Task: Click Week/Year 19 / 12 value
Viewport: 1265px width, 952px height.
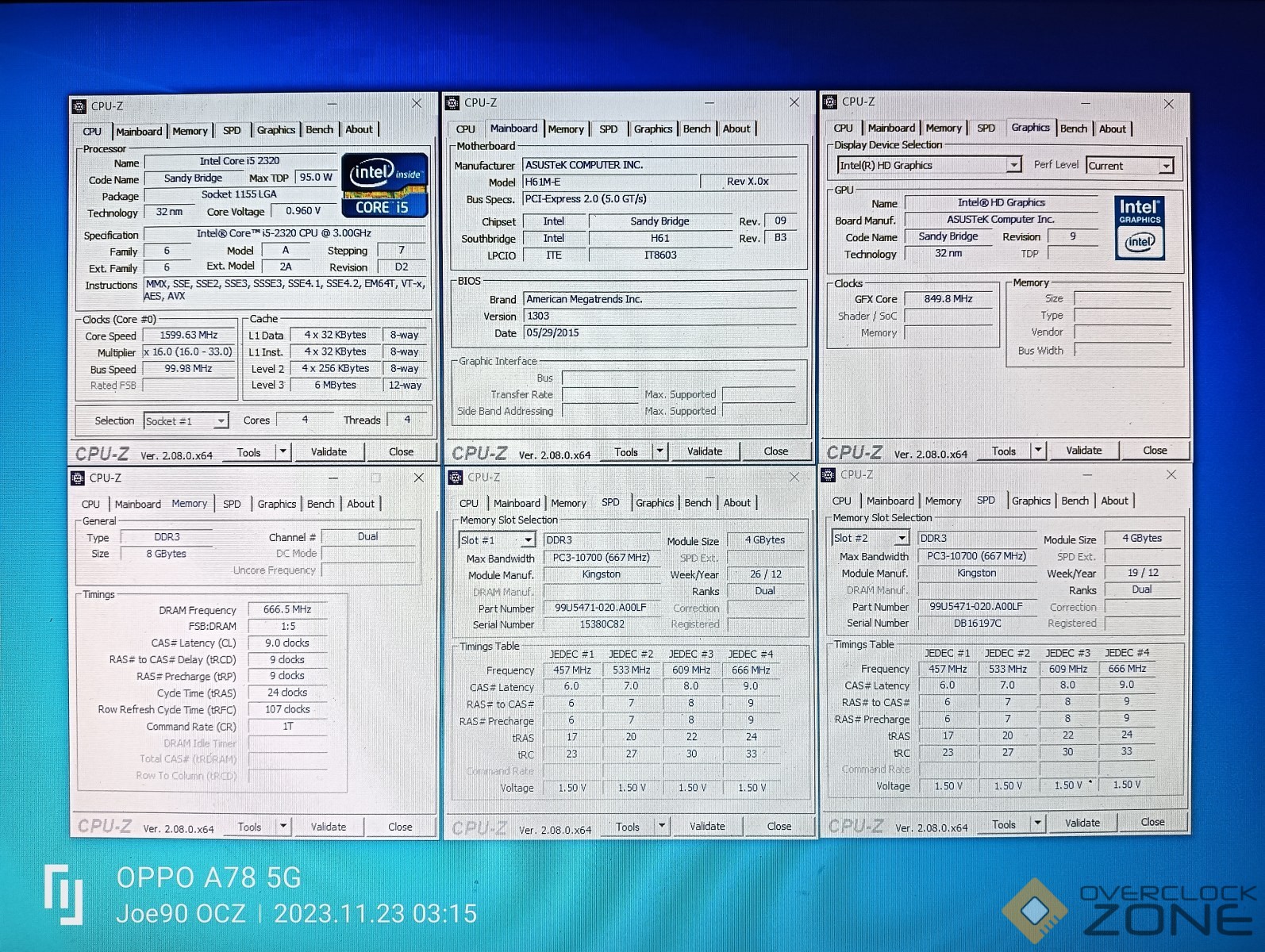Action: point(1143,572)
